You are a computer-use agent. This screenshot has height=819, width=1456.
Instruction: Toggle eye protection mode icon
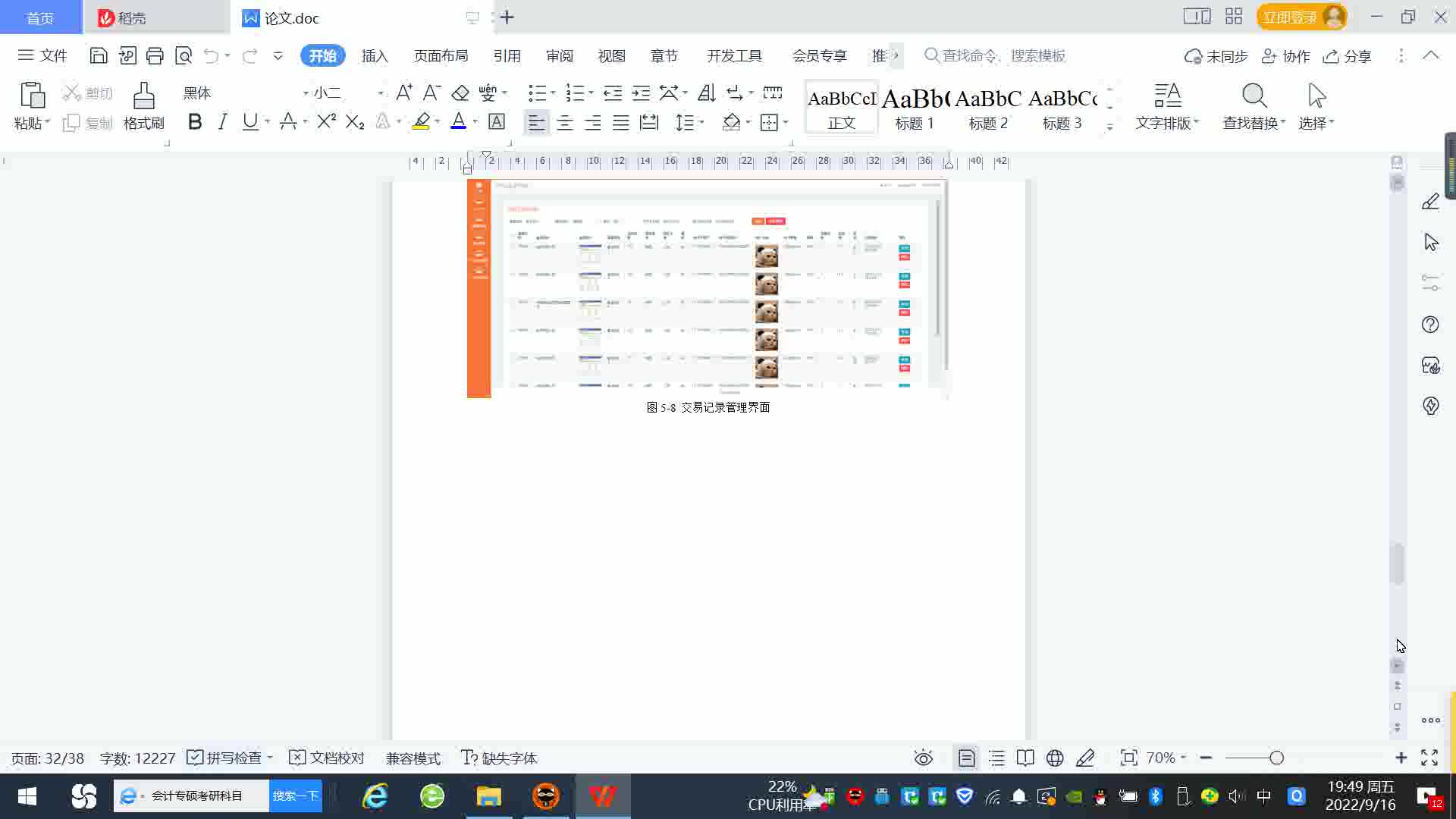923,758
